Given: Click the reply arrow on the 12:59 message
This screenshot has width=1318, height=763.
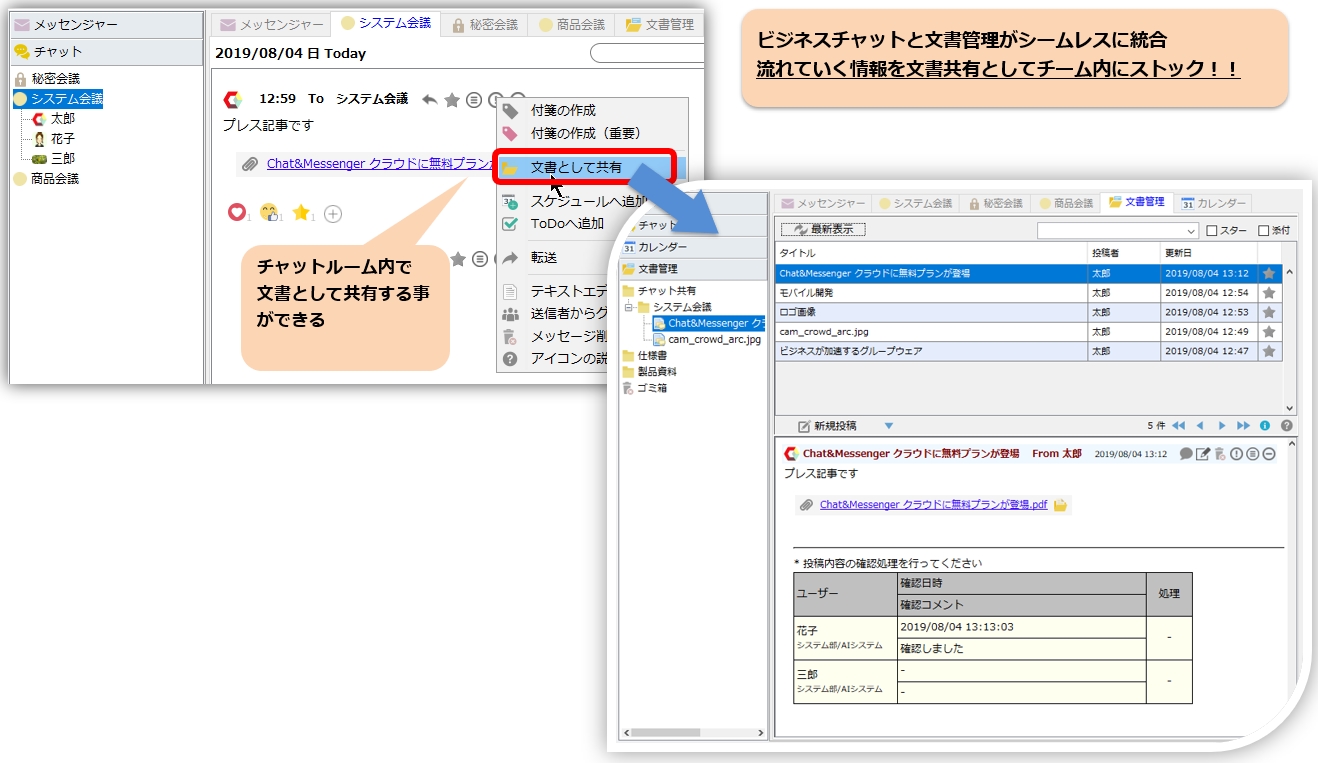Looking at the screenshot, I should click(x=430, y=99).
